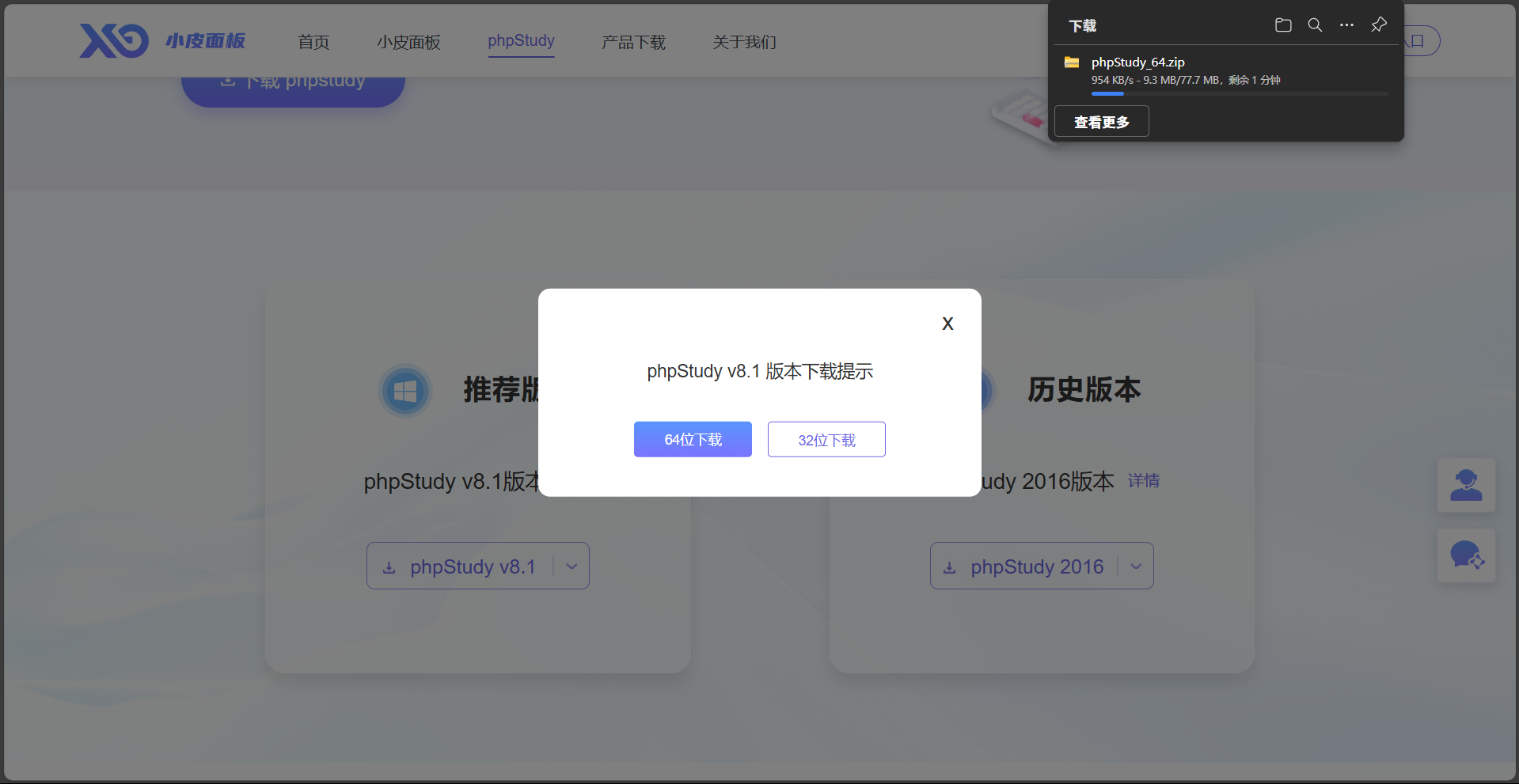Search downloads using the magnifier icon
This screenshot has width=1519, height=784.
point(1315,25)
